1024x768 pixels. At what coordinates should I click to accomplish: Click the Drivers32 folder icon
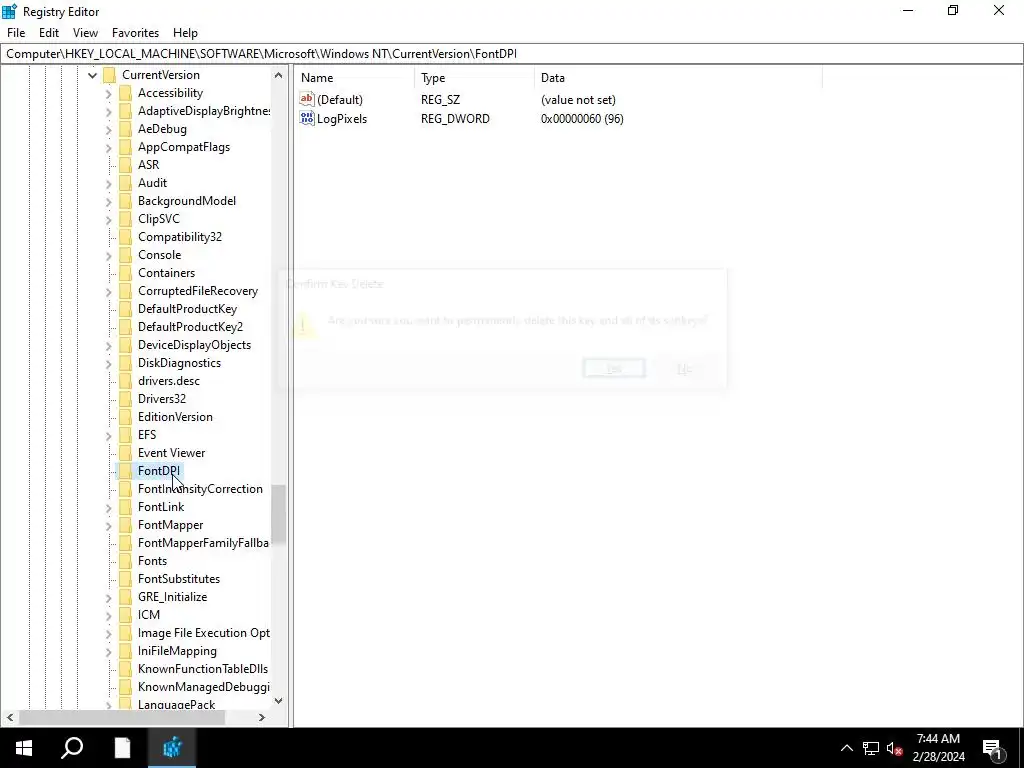[125, 398]
